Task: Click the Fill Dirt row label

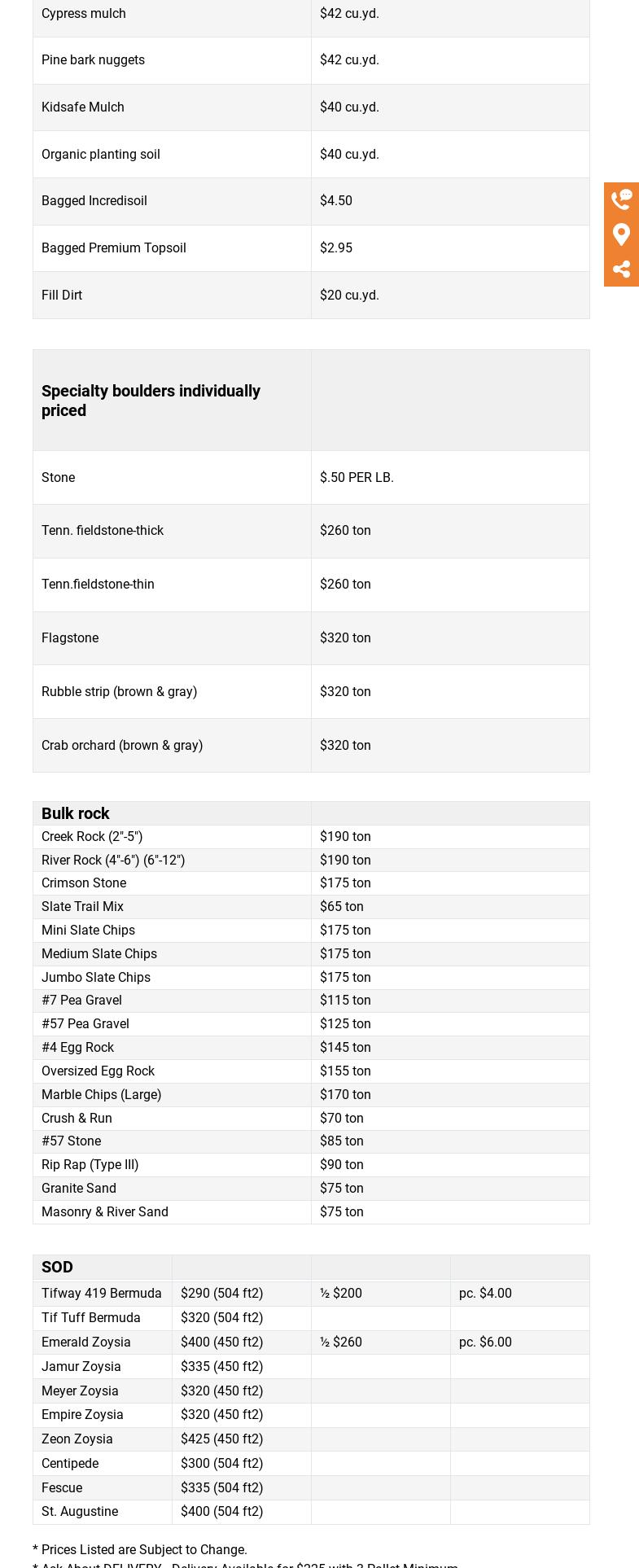Action: point(62,295)
